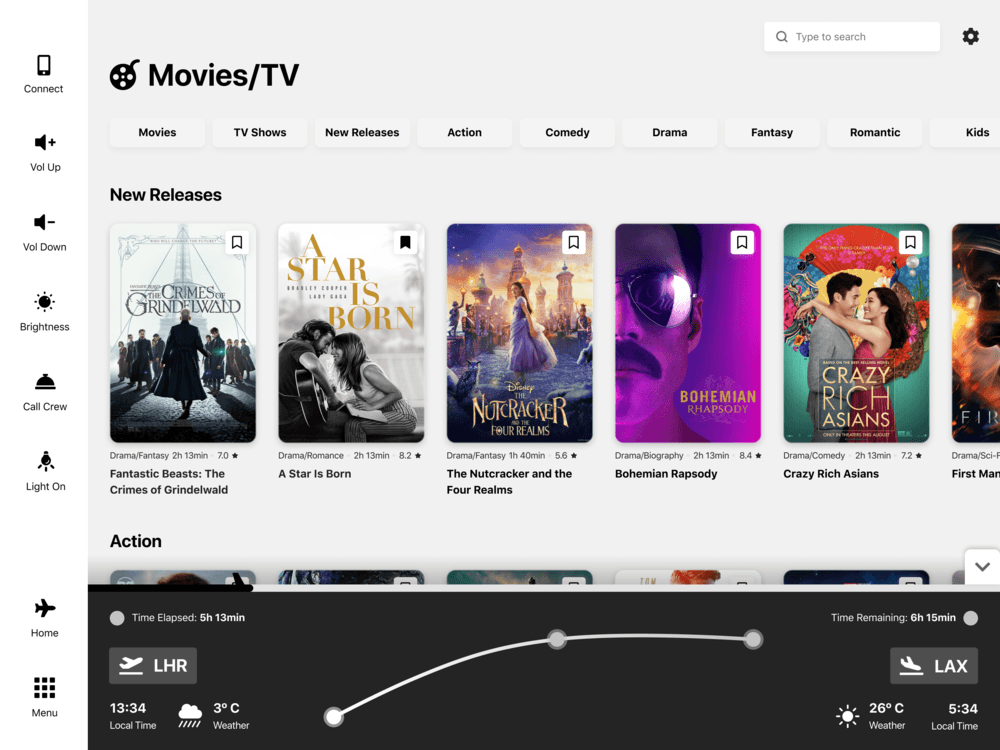
Task: Click the LHR departure plane icon
Action: [131, 665]
